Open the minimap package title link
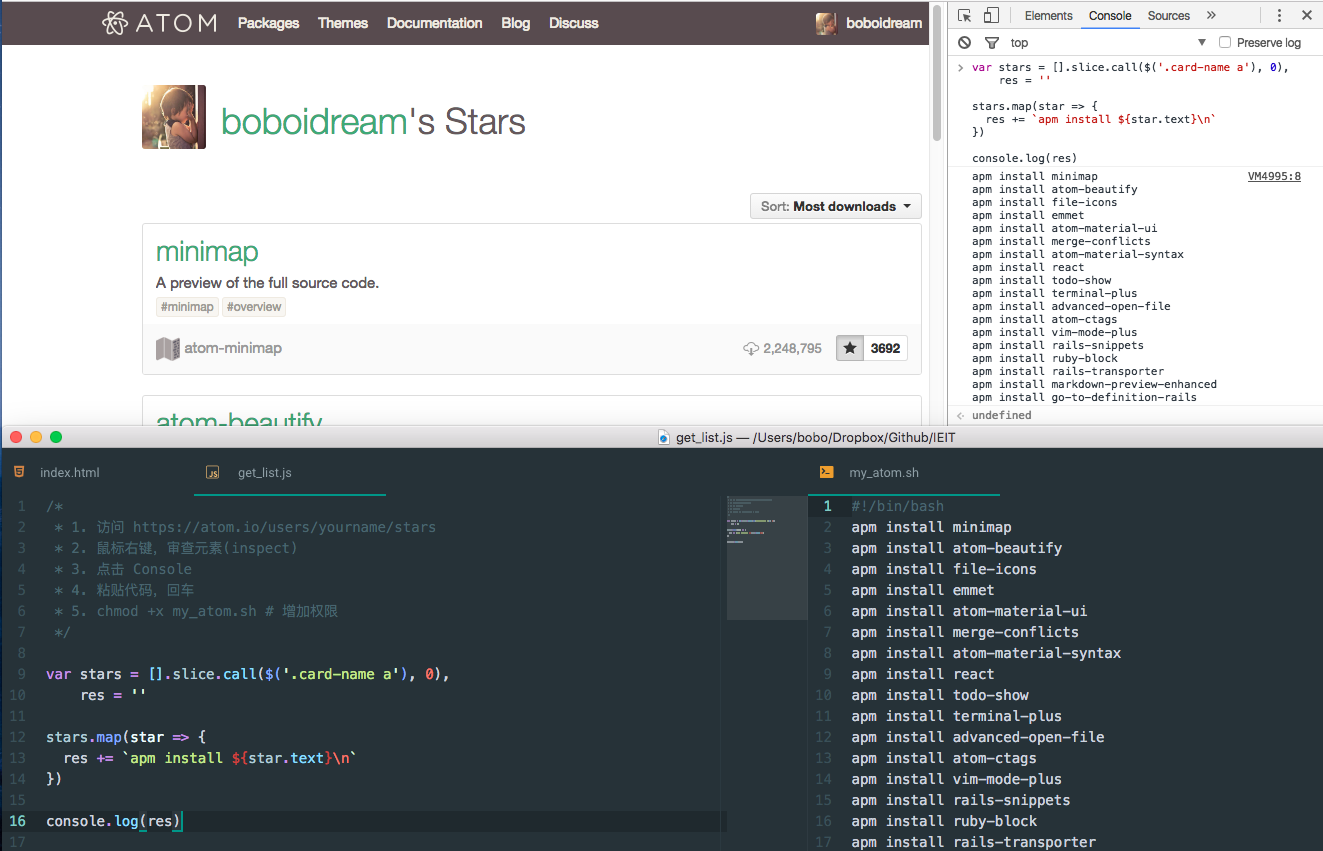 pyautogui.click(x=207, y=252)
